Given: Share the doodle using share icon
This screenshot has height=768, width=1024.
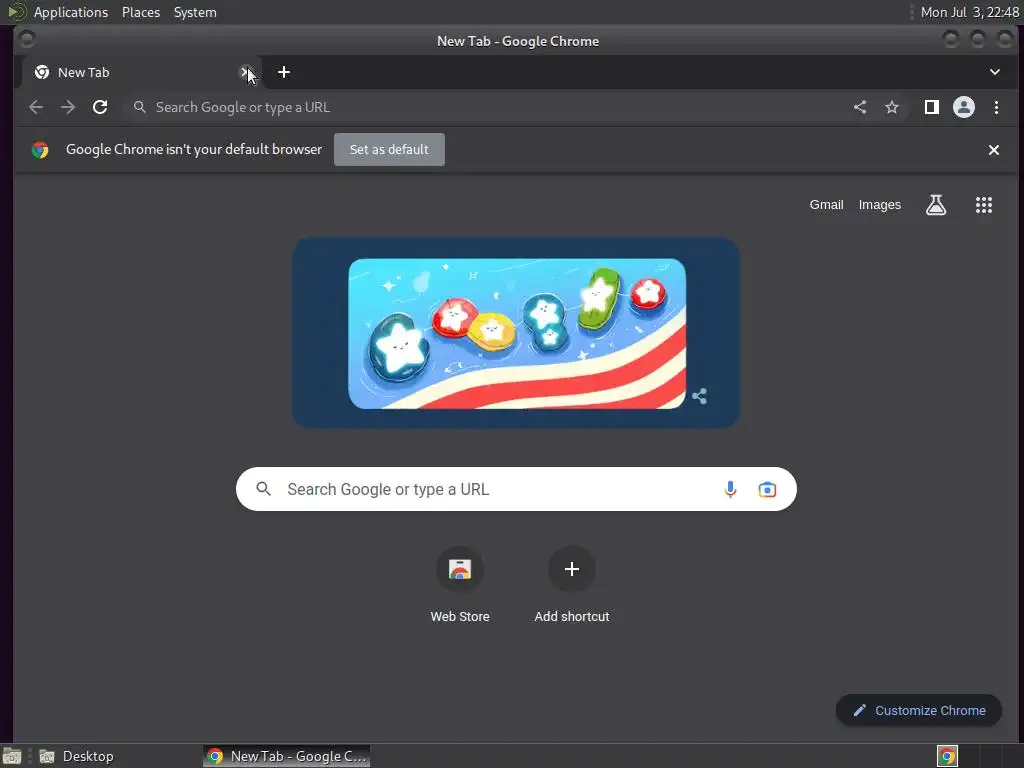Looking at the screenshot, I should (x=699, y=396).
